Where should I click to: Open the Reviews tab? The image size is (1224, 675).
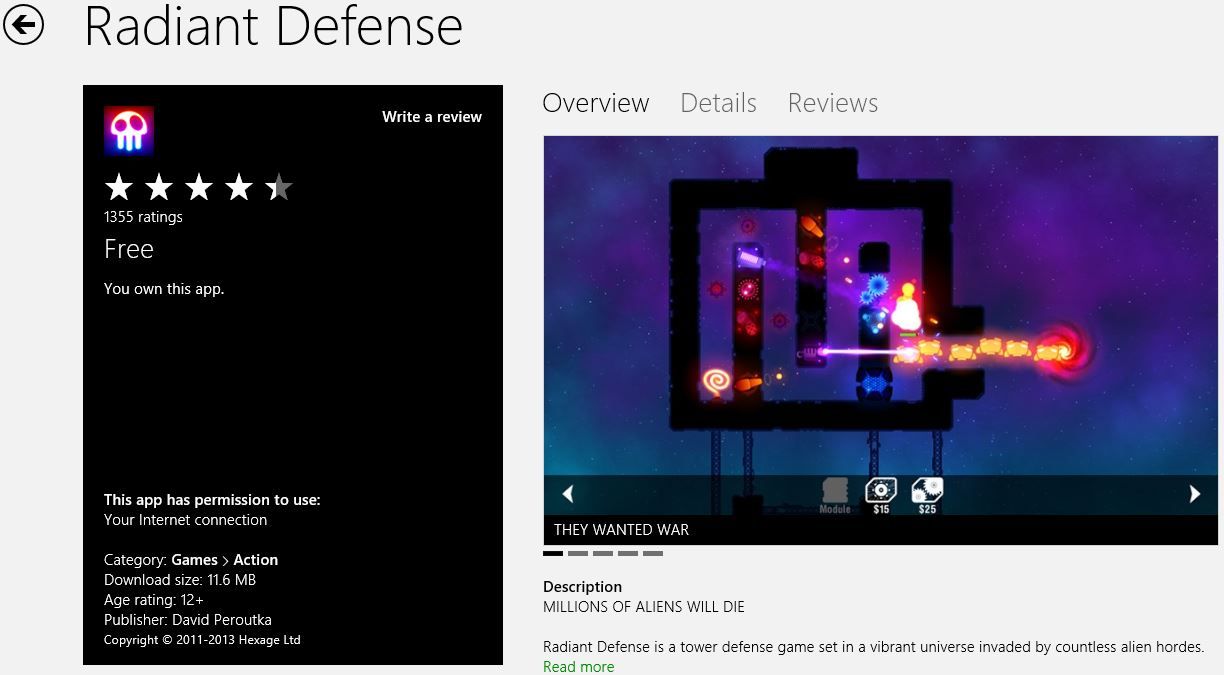click(x=833, y=103)
